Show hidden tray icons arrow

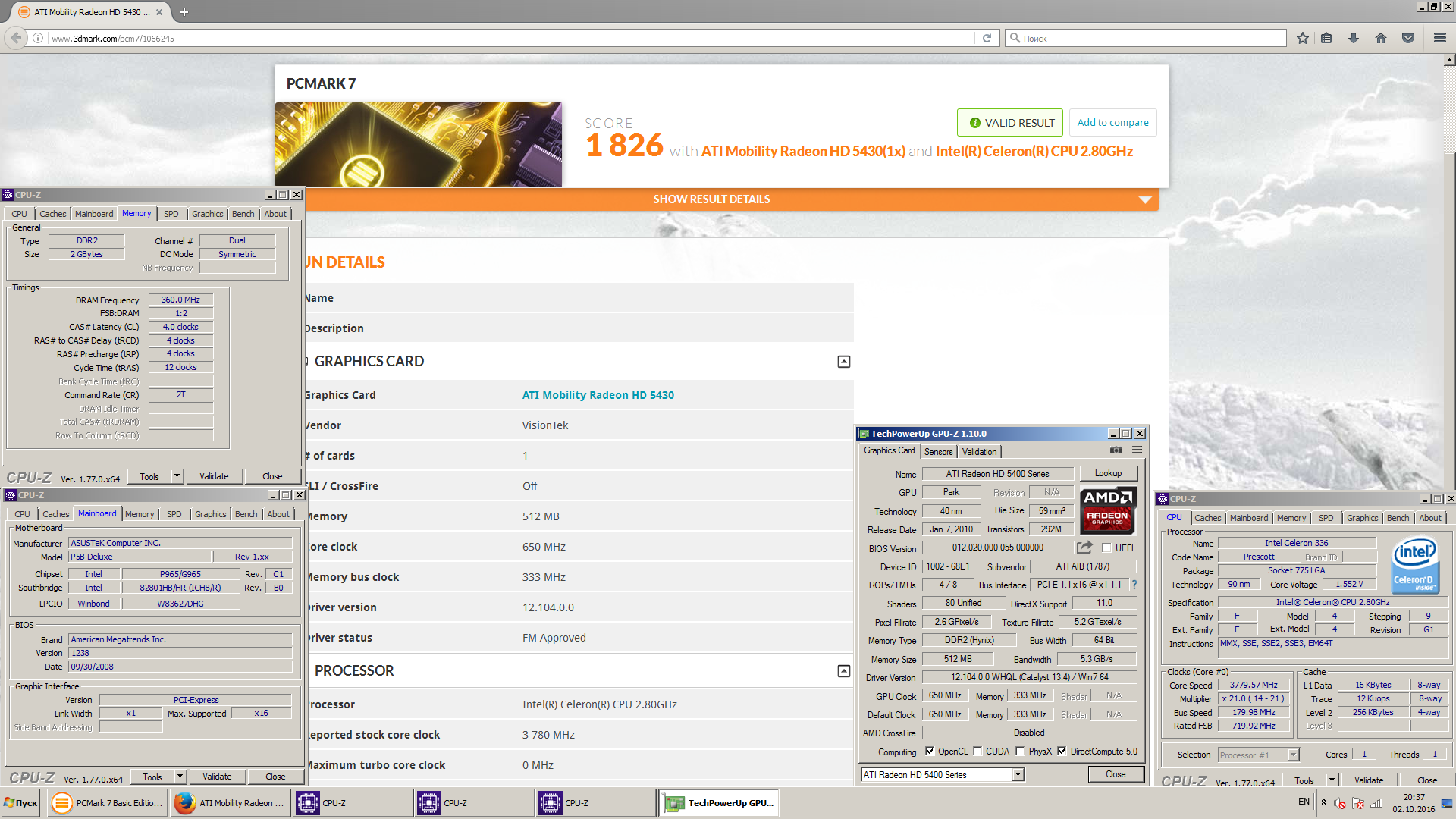click(x=1323, y=802)
